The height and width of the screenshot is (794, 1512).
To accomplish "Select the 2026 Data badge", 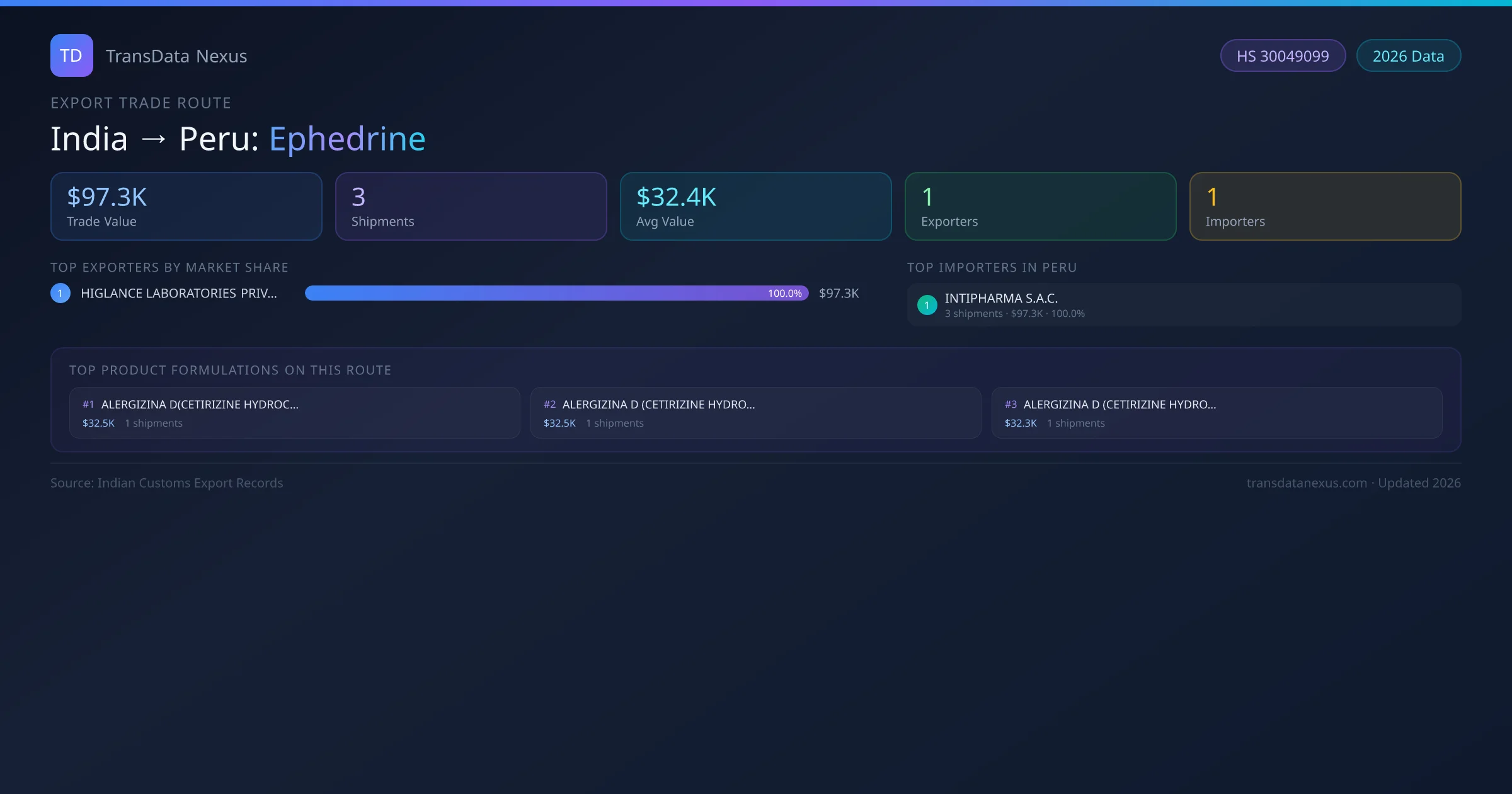I will pos(1408,56).
